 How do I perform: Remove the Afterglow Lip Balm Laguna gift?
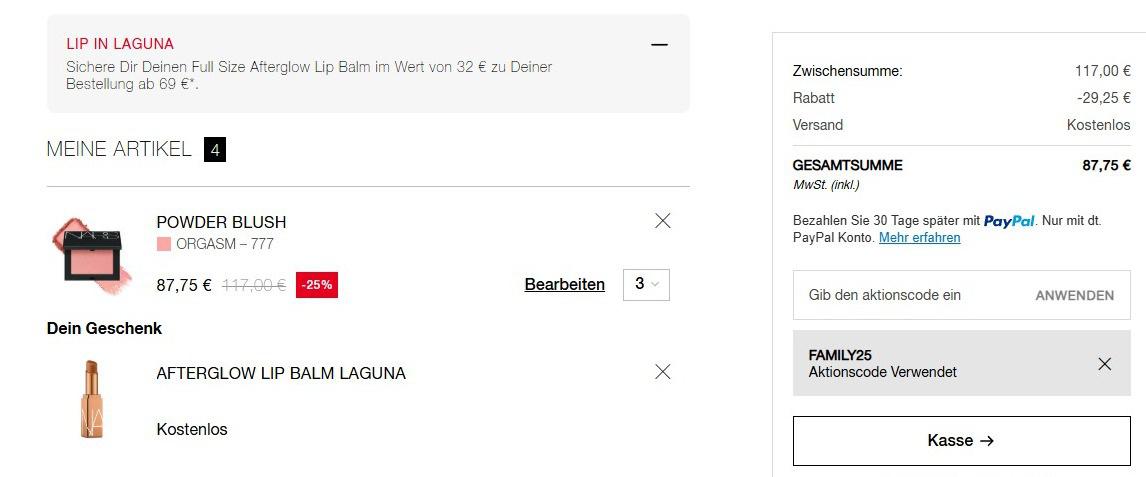pyautogui.click(x=663, y=372)
